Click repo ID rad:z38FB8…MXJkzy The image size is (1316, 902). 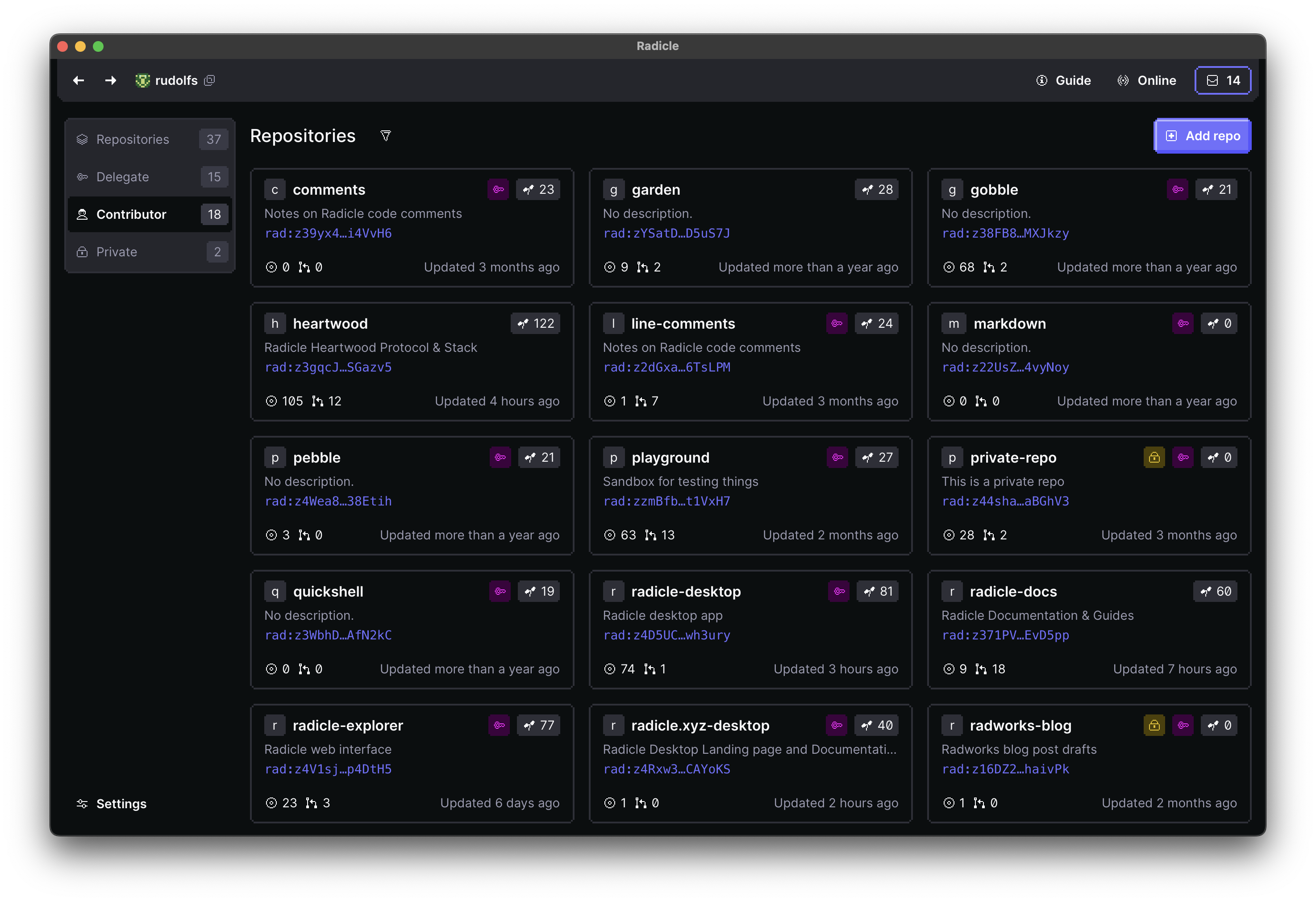tap(1005, 234)
